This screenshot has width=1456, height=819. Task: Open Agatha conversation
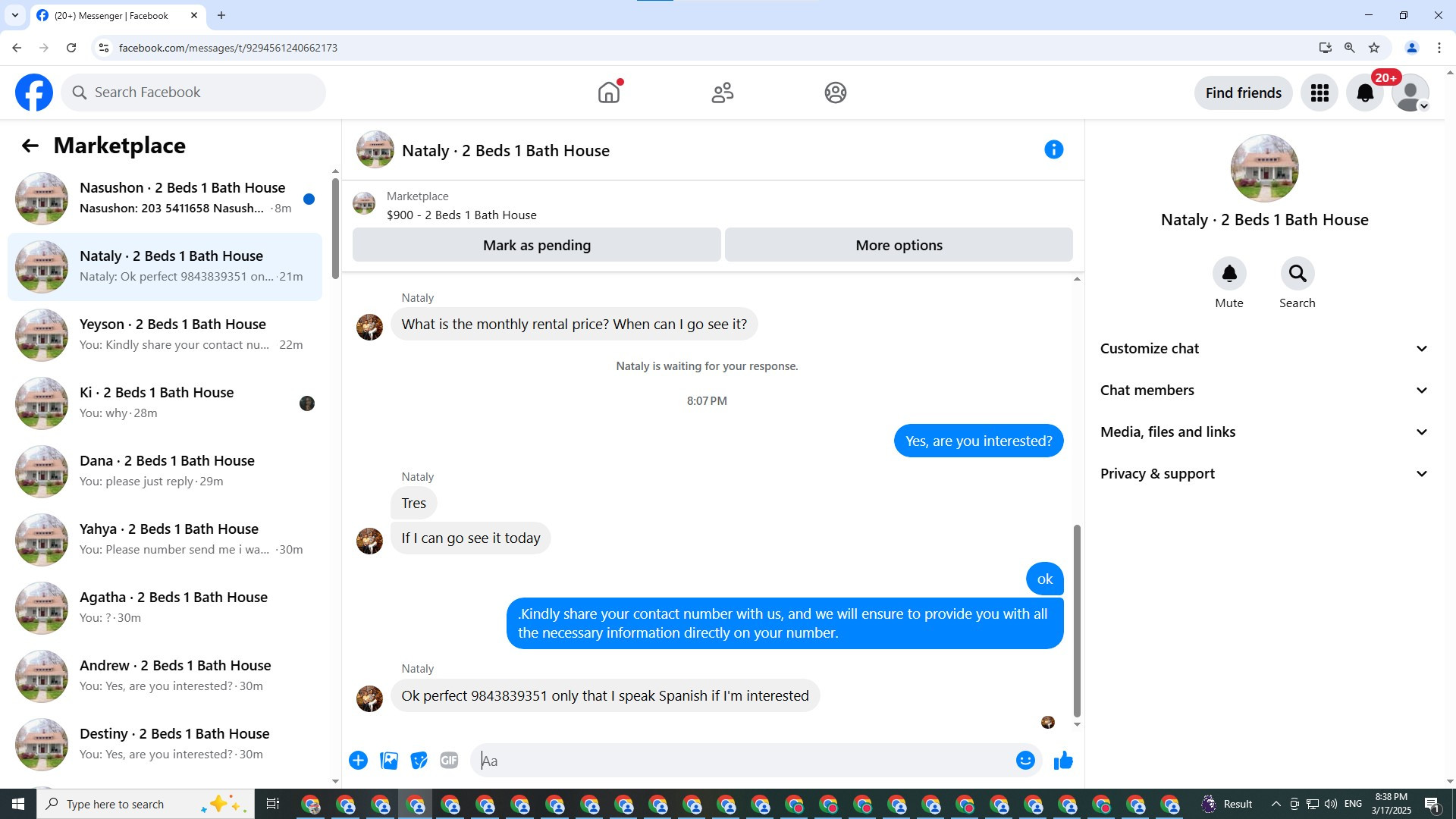click(x=165, y=608)
